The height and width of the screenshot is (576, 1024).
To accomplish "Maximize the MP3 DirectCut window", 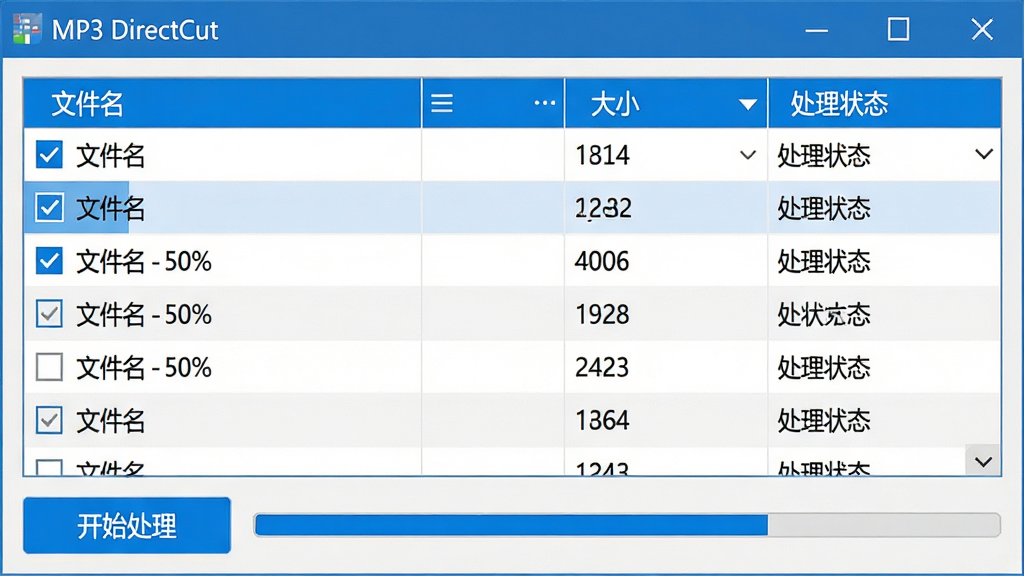I will tap(899, 29).
